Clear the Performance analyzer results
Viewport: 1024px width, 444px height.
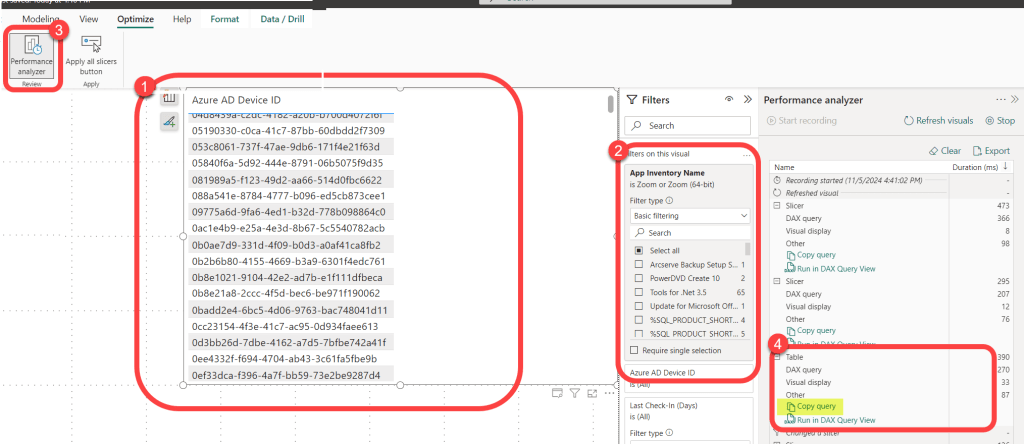point(945,151)
